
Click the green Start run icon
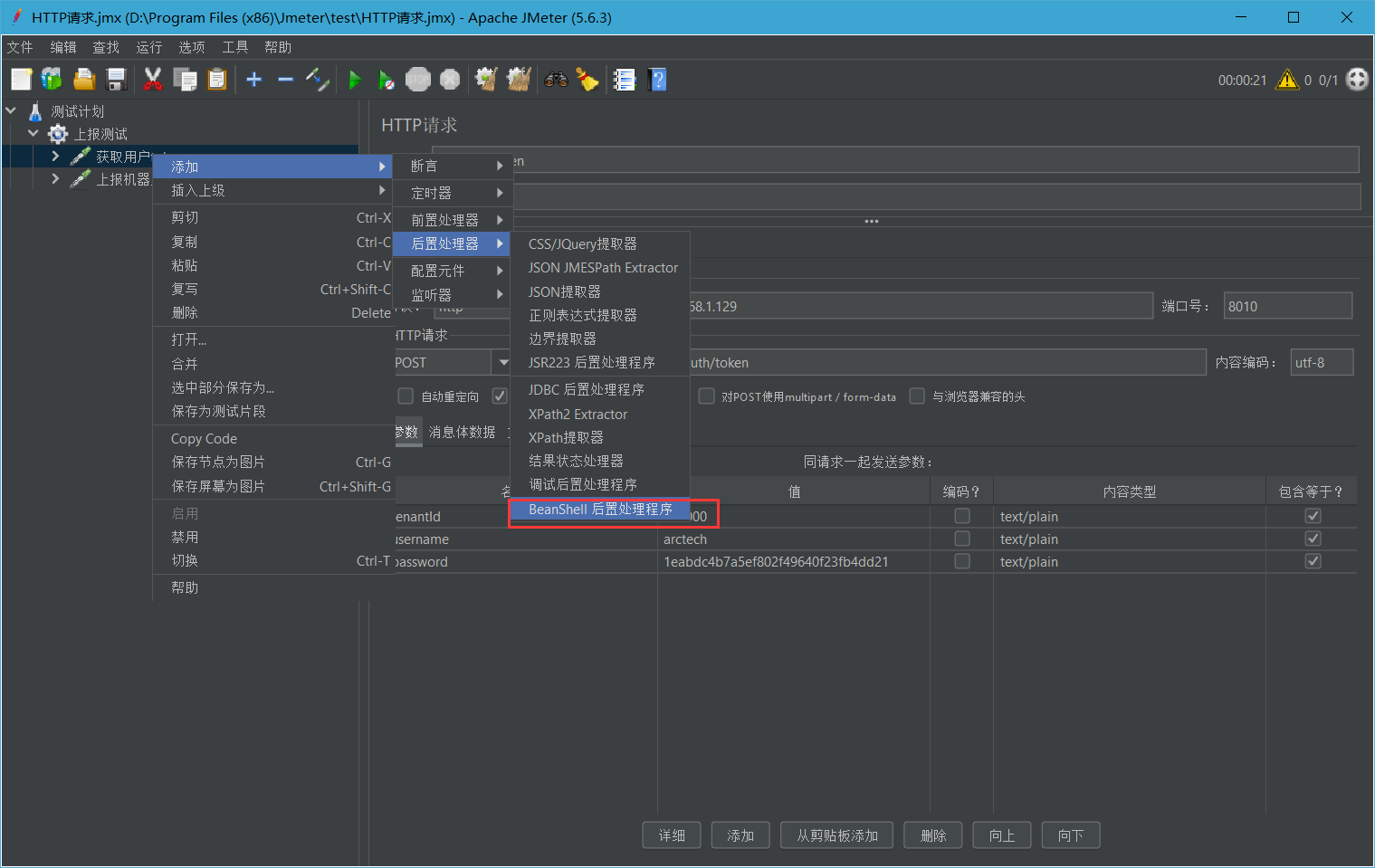355,80
